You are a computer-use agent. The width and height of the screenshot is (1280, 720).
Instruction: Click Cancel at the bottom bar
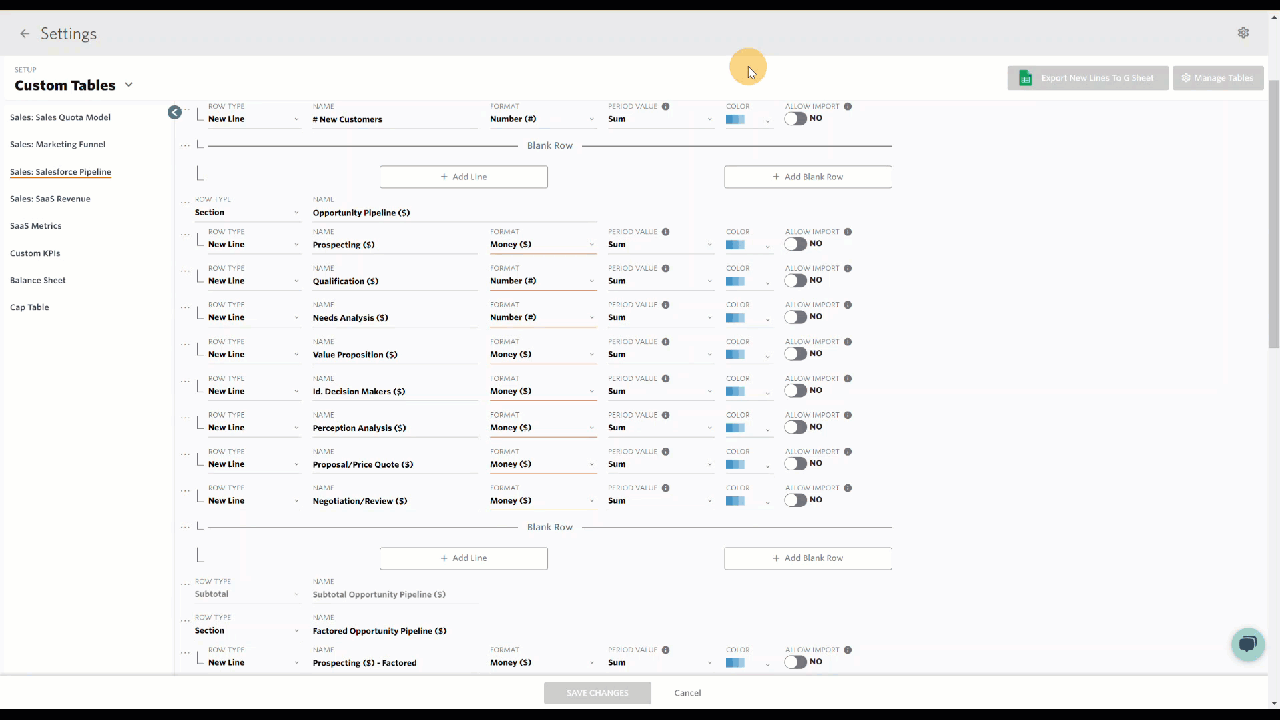point(687,693)
